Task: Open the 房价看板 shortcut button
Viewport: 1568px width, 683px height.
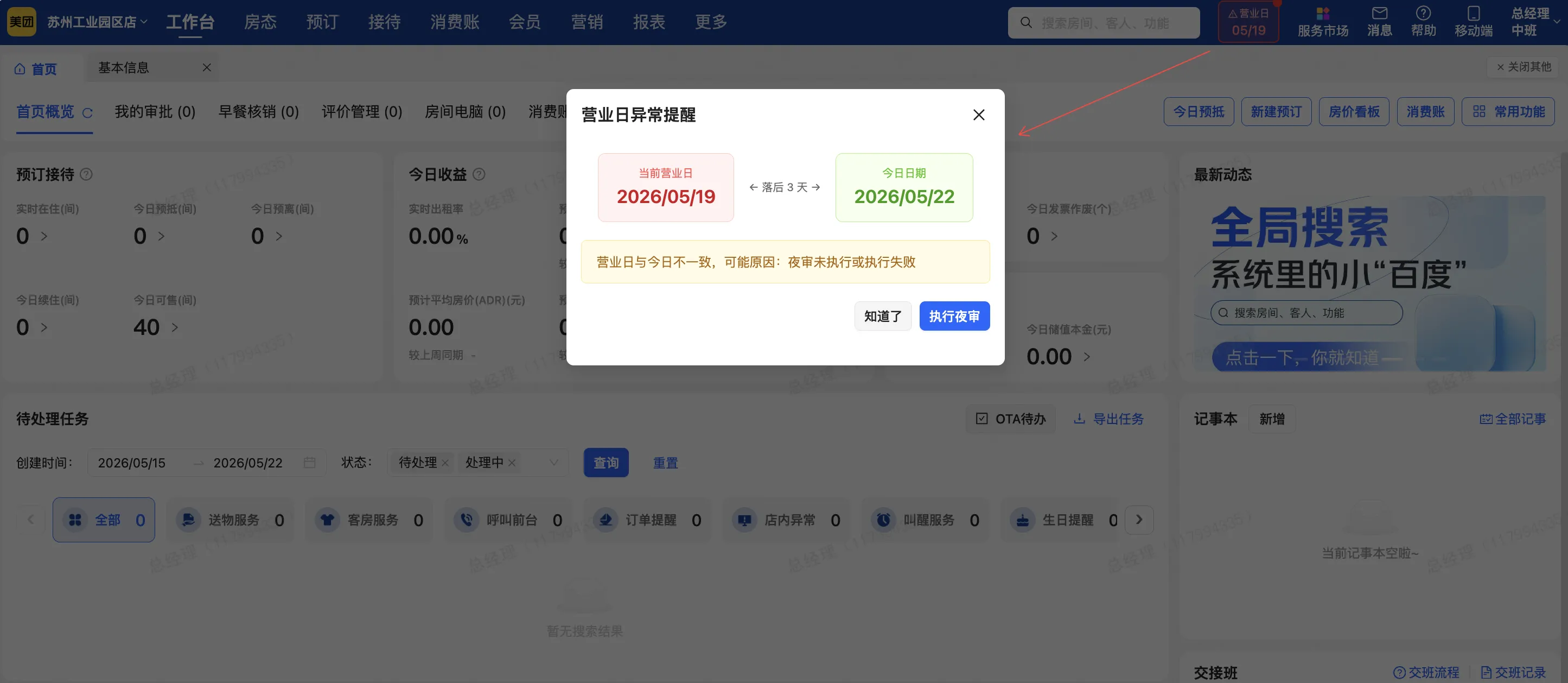Action: point(1354,112)
